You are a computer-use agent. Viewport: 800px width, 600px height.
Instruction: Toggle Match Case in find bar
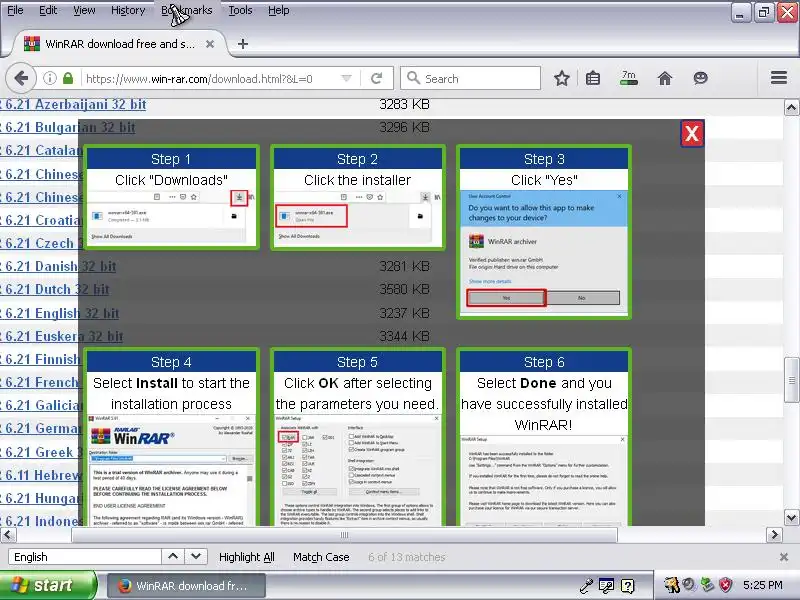[321, 557]
